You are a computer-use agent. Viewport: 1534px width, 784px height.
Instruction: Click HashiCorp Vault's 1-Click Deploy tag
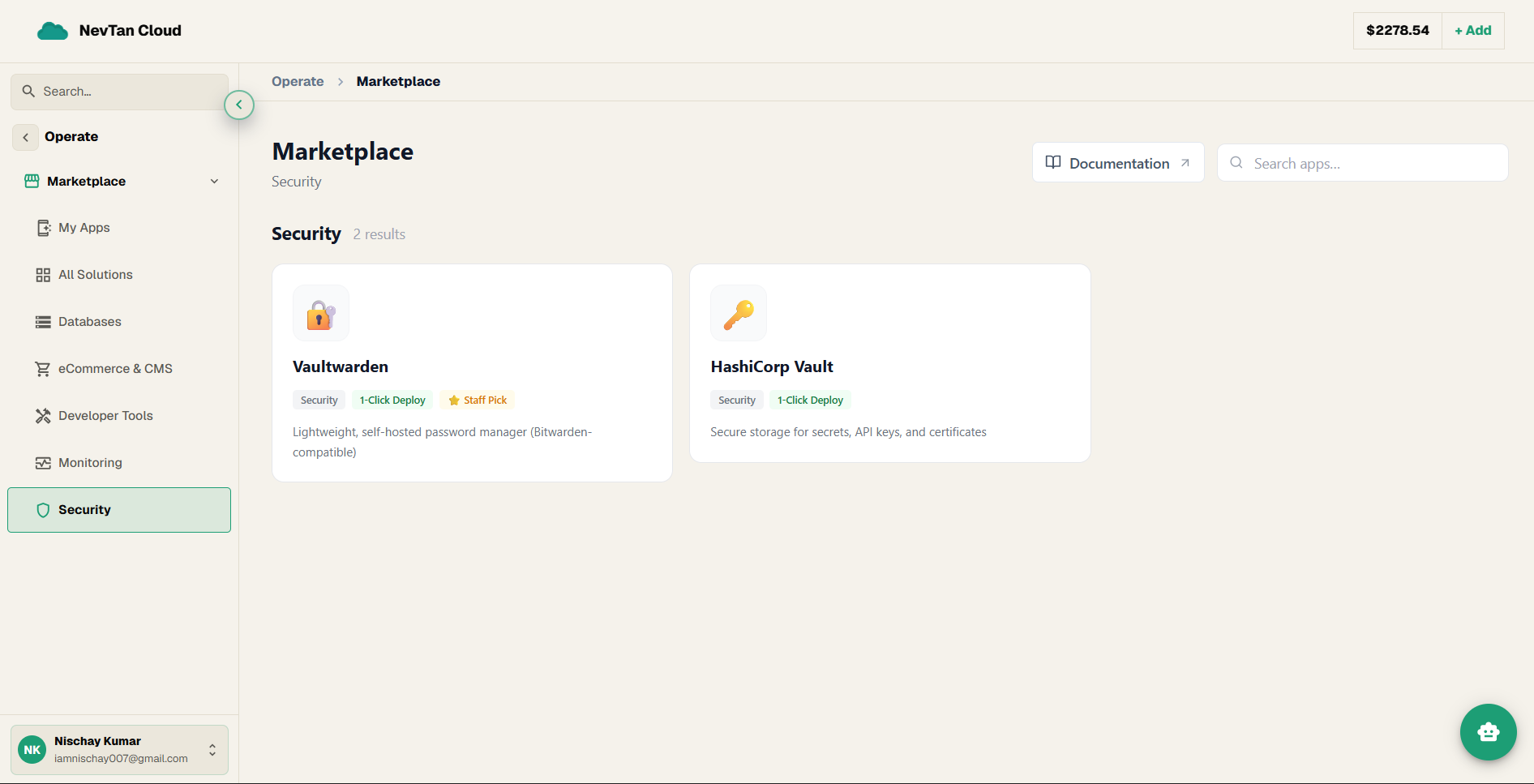tap(810, 401)
